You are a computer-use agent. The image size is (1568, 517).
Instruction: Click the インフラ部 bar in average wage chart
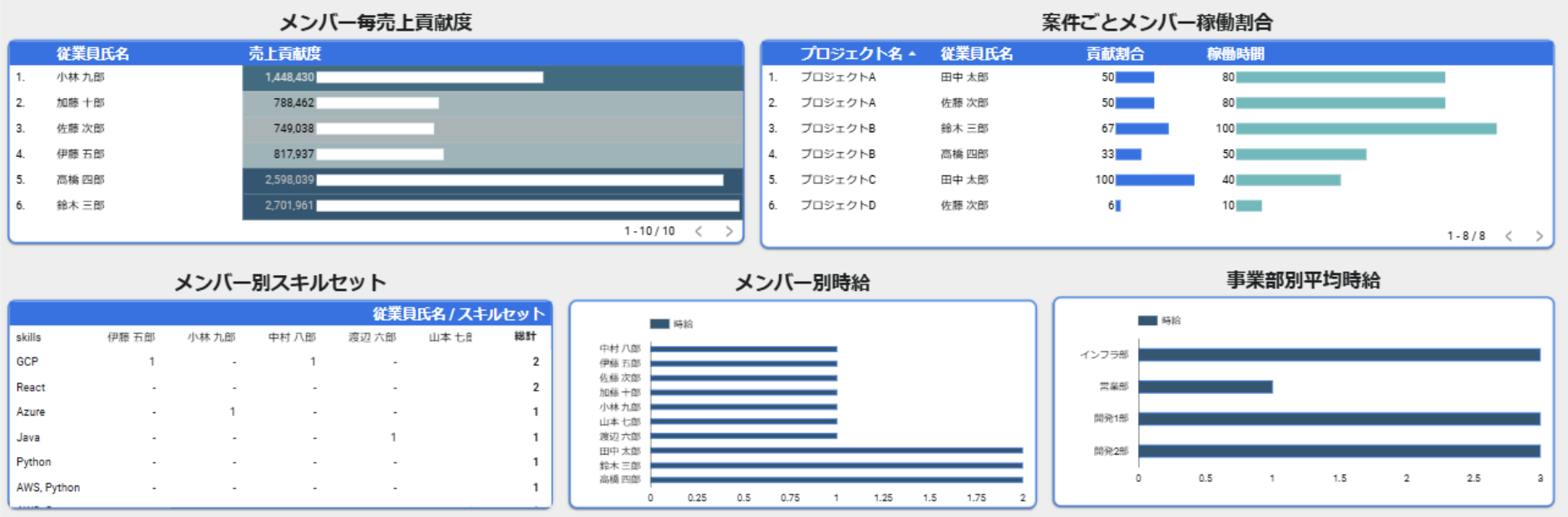coord(1339,355)
